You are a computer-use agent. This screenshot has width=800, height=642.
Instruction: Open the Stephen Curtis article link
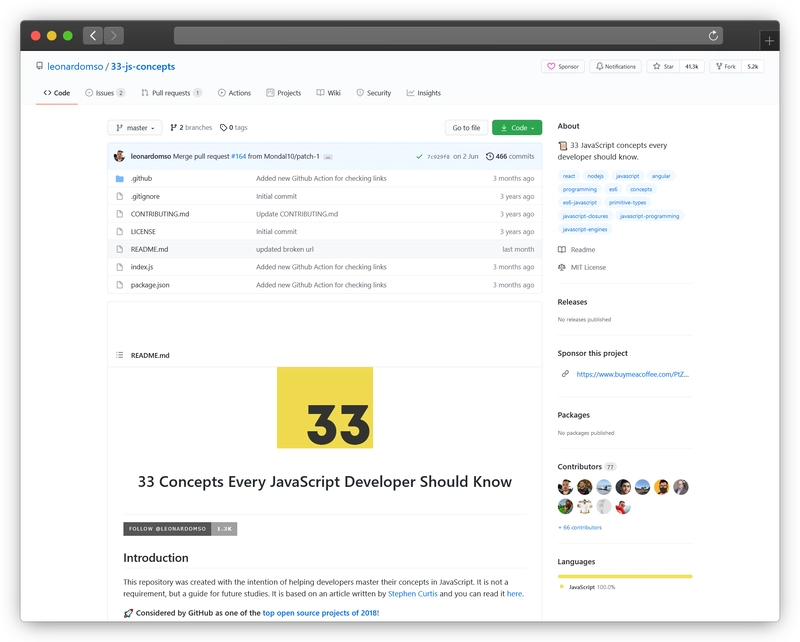click(413, 594)
